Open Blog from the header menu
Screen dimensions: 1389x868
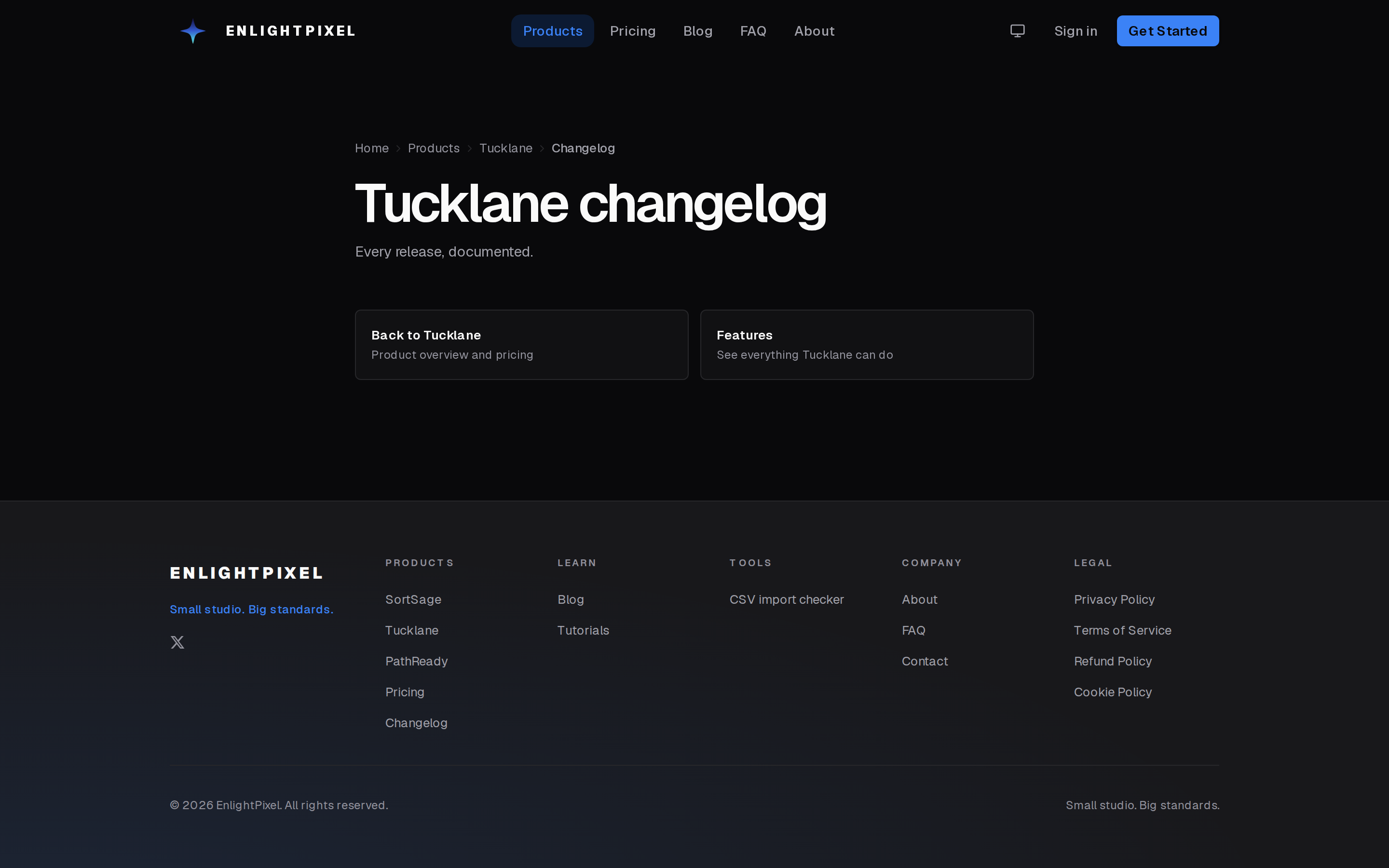697,31
